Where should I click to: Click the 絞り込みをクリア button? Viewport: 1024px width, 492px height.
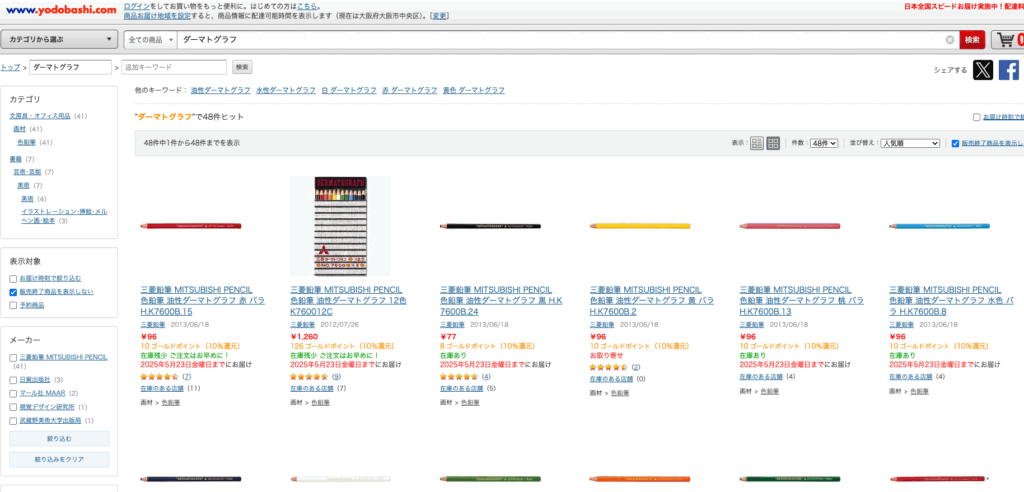59,459
